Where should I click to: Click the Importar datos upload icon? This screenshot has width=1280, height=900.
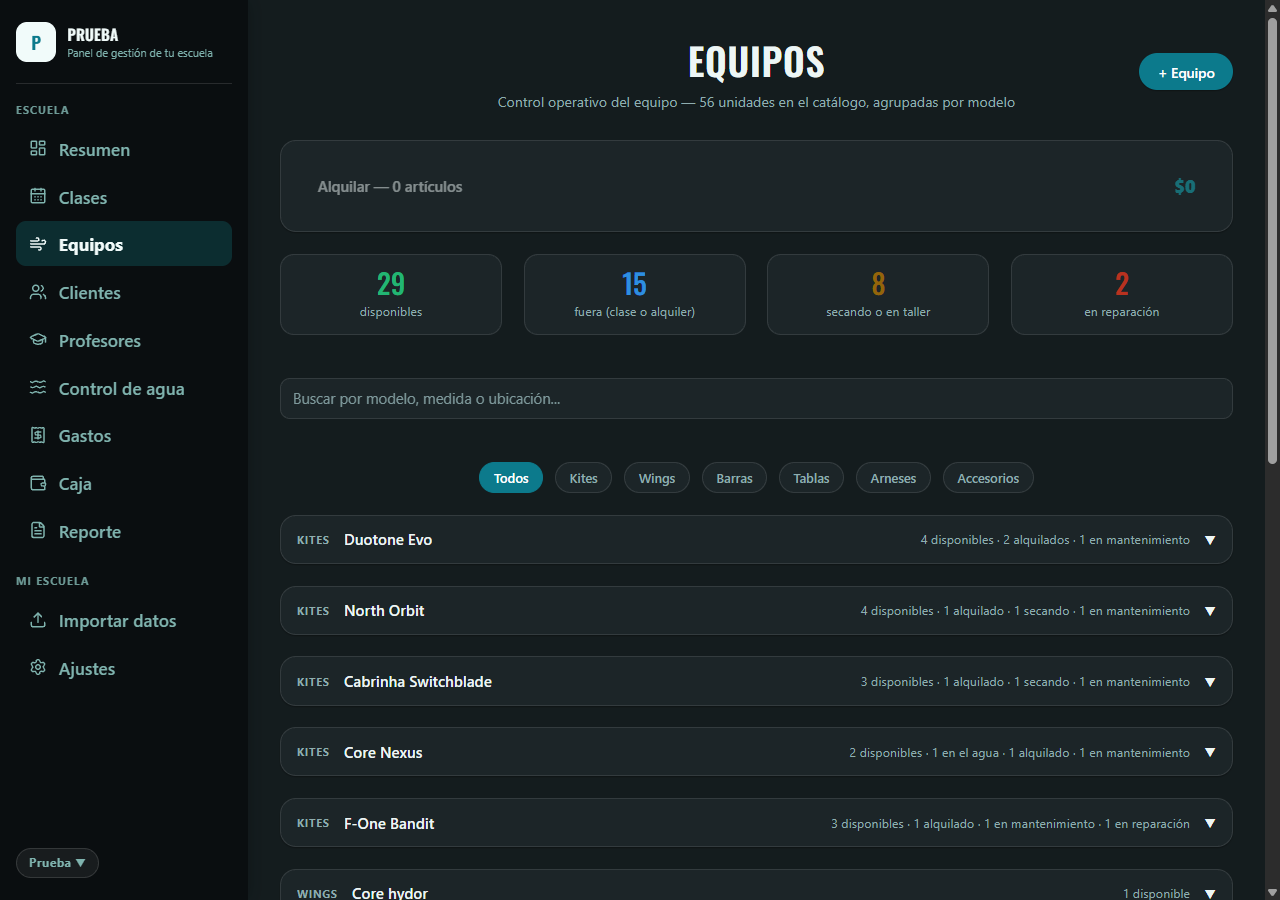(x=38, y=621)
